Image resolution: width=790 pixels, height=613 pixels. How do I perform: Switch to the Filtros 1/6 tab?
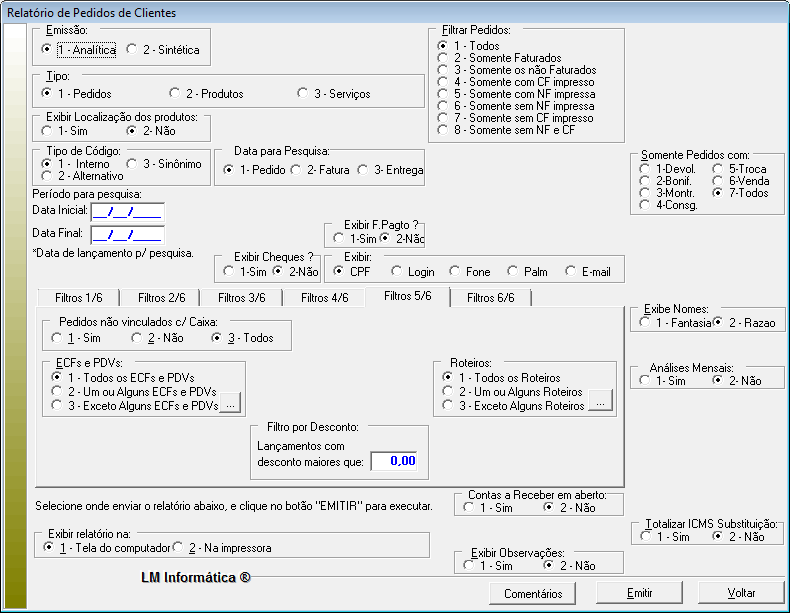(77, 297)
